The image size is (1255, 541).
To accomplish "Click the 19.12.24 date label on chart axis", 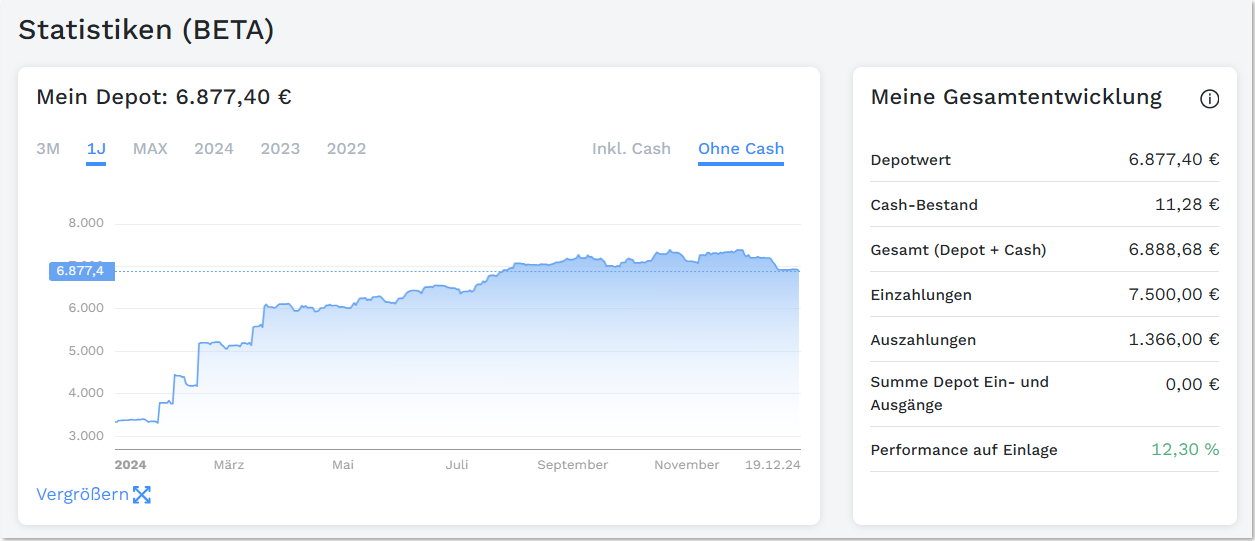I will 773,465.
